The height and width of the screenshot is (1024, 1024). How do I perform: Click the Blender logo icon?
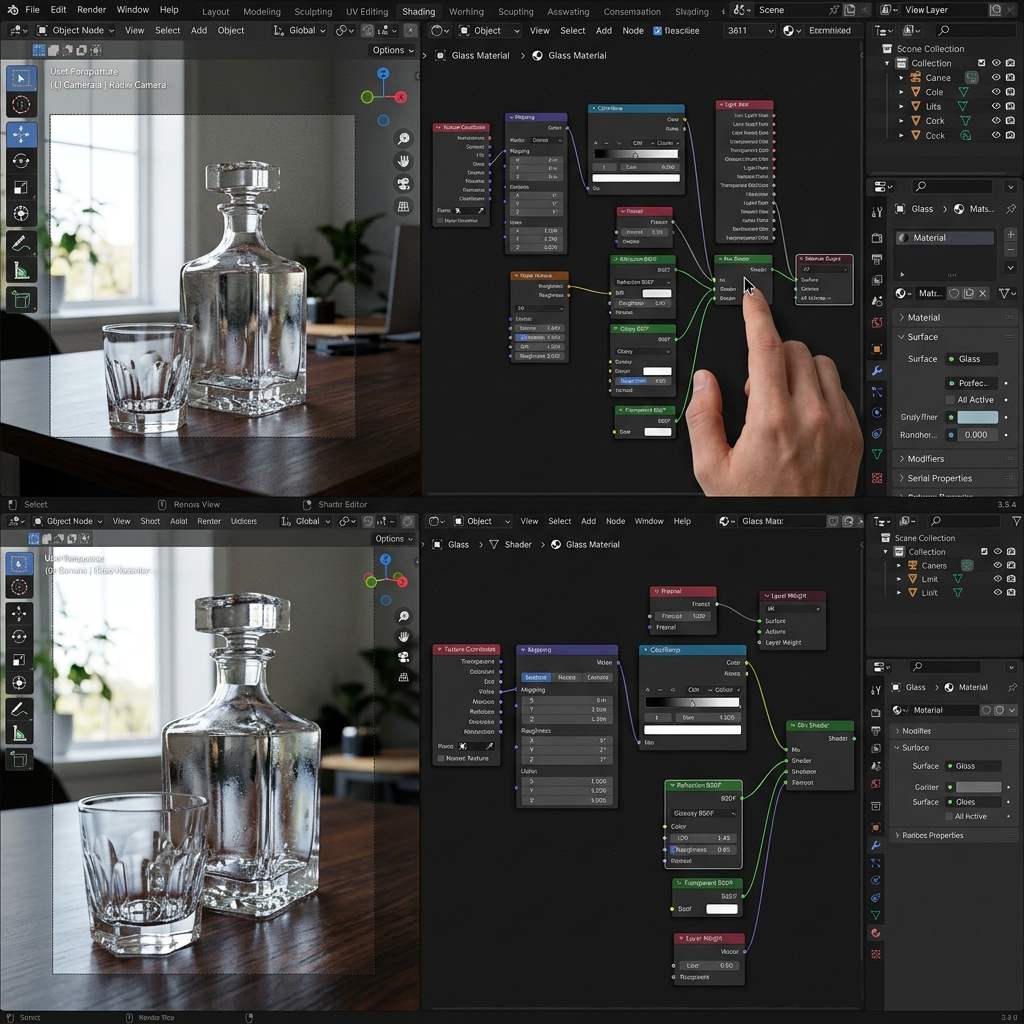(x=12, y=10)
